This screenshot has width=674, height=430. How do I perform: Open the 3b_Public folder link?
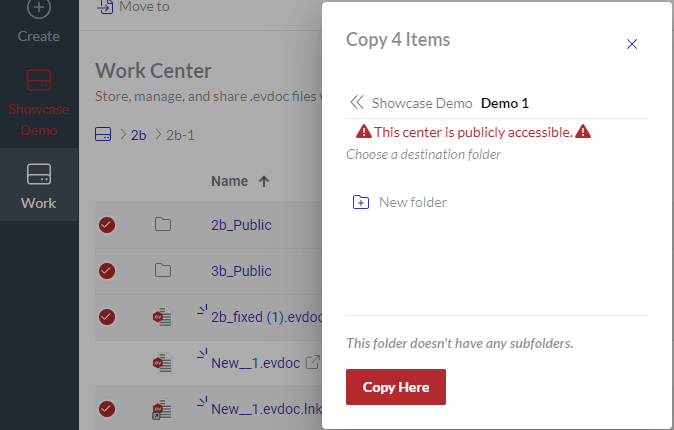pyautogui.click(x=241, y=271)
